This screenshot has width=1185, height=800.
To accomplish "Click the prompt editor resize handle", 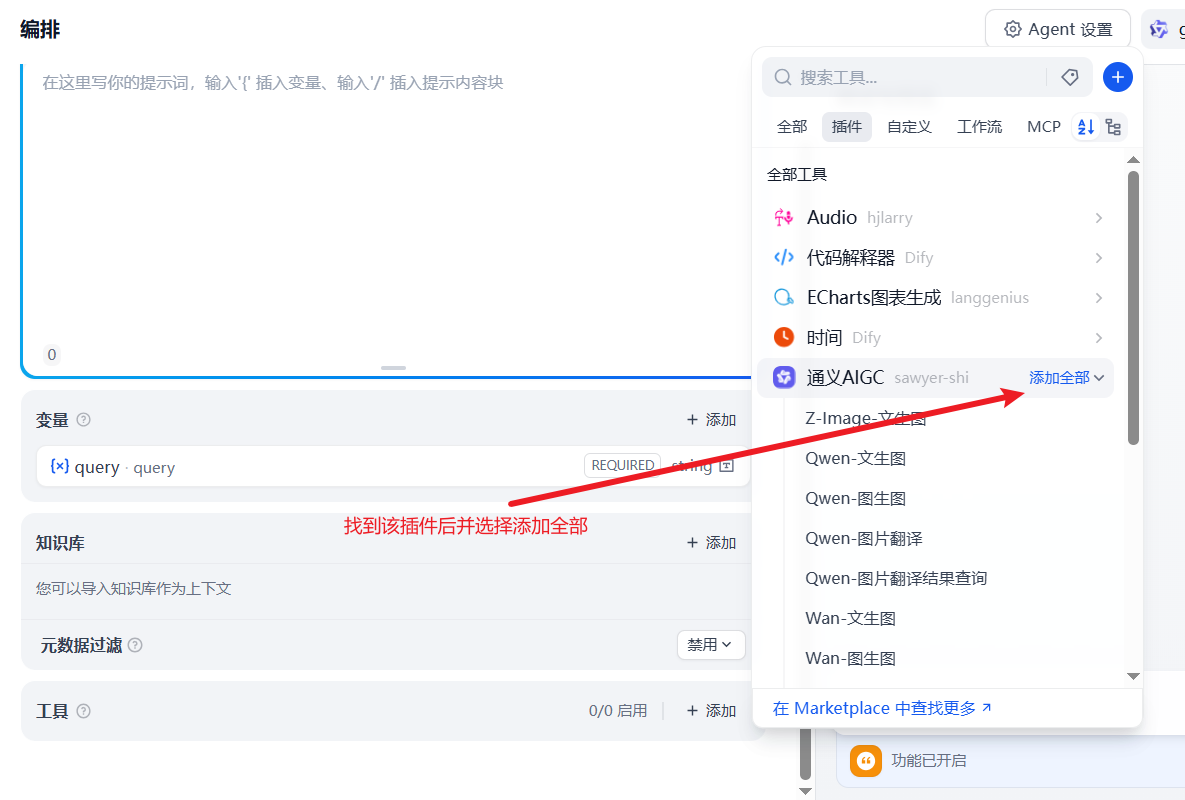I will [x=393, y=368].
